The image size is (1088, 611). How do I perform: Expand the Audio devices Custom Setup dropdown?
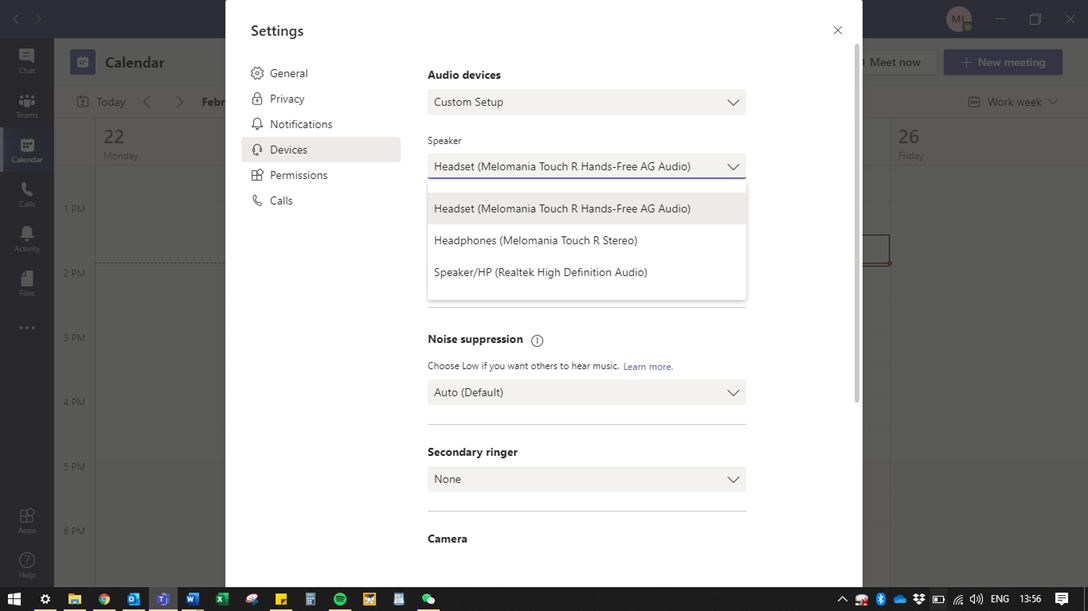click(x=586, y=102)
